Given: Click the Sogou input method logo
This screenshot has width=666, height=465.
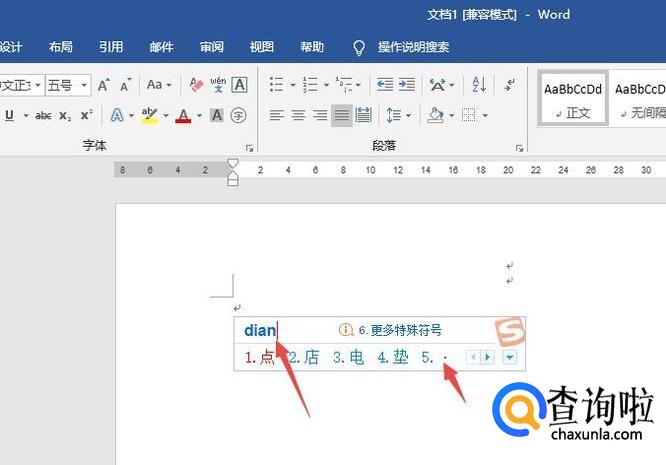Looking at the screenshot, I should [509, 331].
